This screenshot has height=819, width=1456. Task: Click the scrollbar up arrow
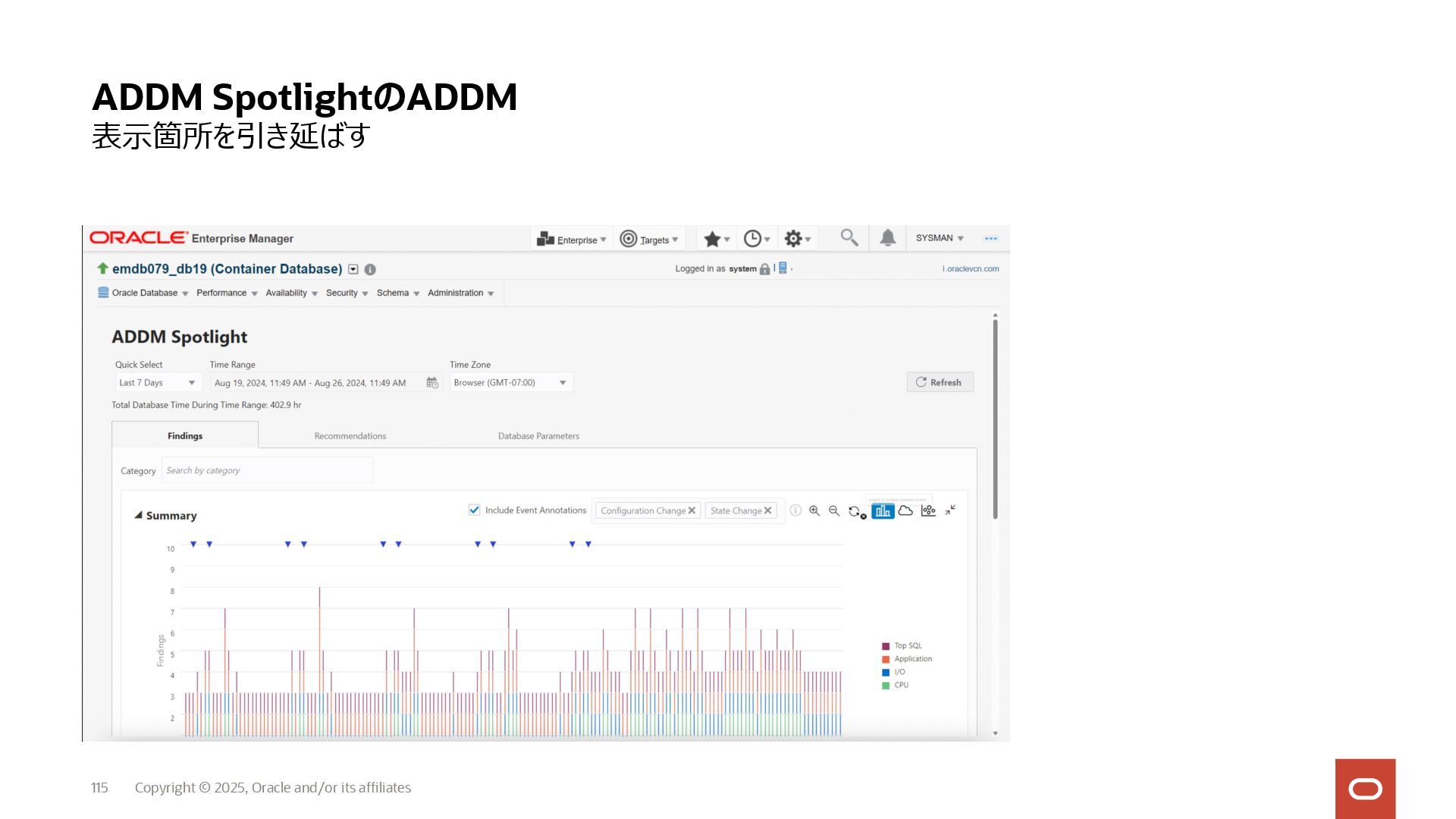(x=995, y=315)
